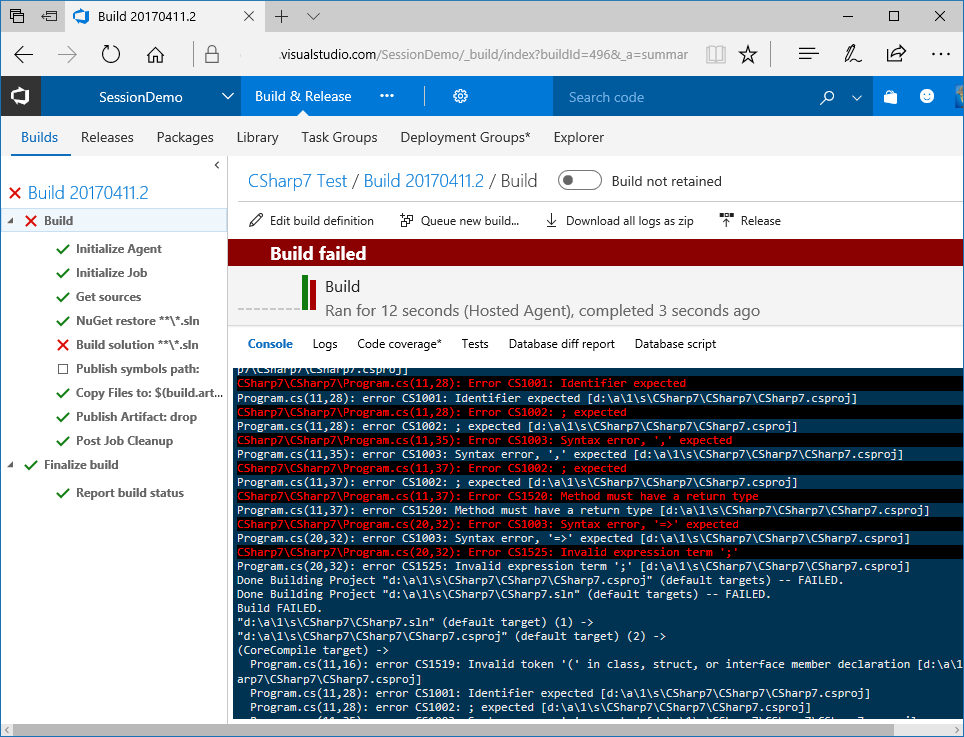Viewport: 964px width, 737px height.
Task: Click the download logs arrow icon
Action: [x=551, y=221]
